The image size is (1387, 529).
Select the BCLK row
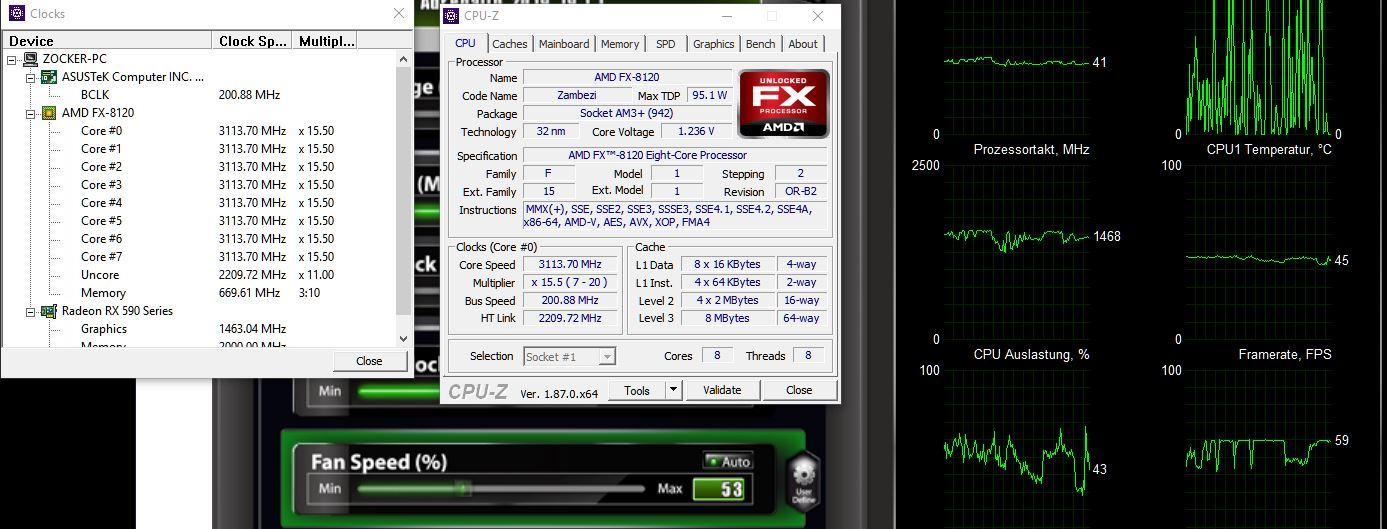click(x=200, y=95)
